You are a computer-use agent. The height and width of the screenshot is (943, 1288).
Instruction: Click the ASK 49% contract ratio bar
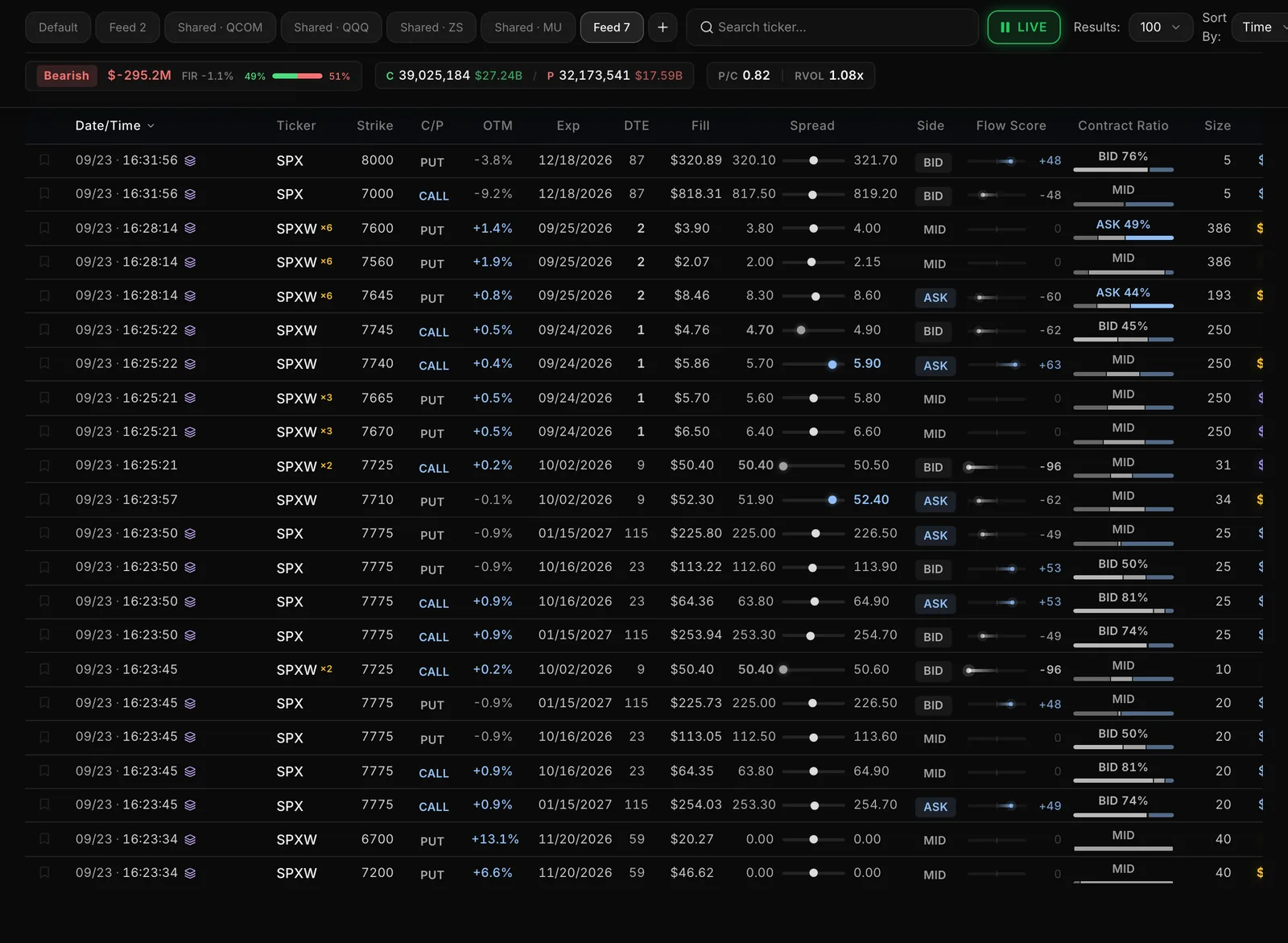pyautogui.click(x=1123, y=238)
